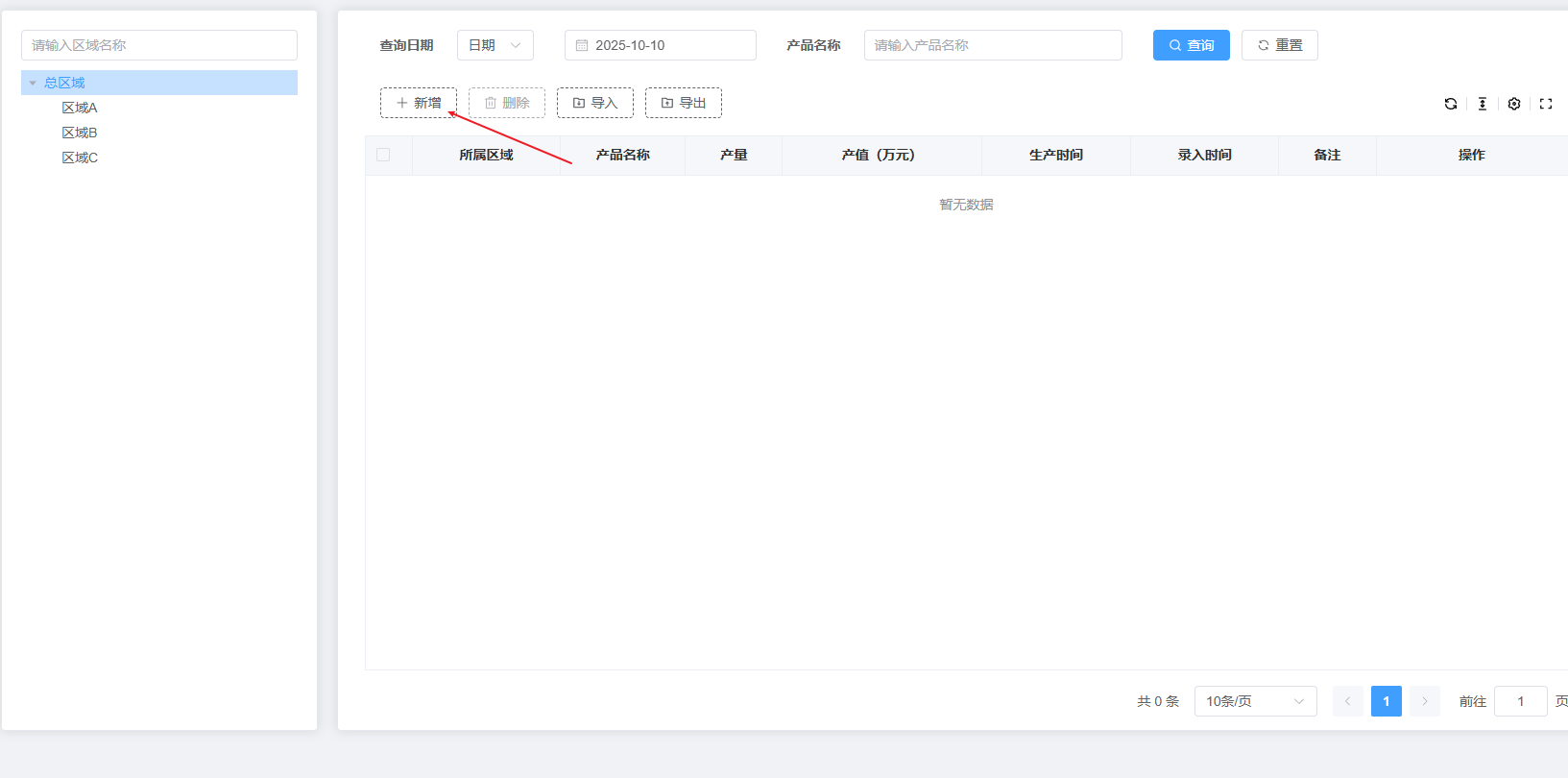Click the 删除 delete button
This screenshot has width=1568, height=778.
point(507,103)
